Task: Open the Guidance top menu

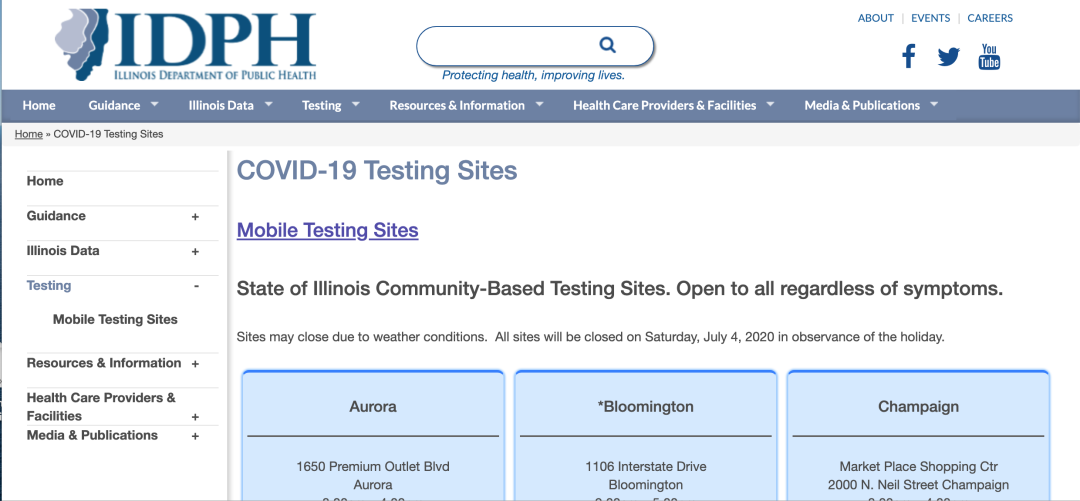Action: coord(114,105)
